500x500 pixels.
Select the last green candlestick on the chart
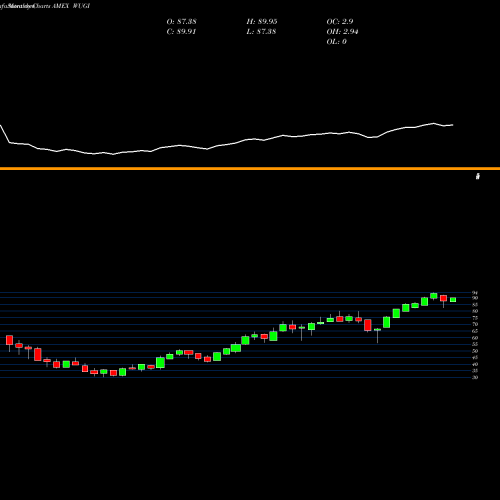[453, 300]
